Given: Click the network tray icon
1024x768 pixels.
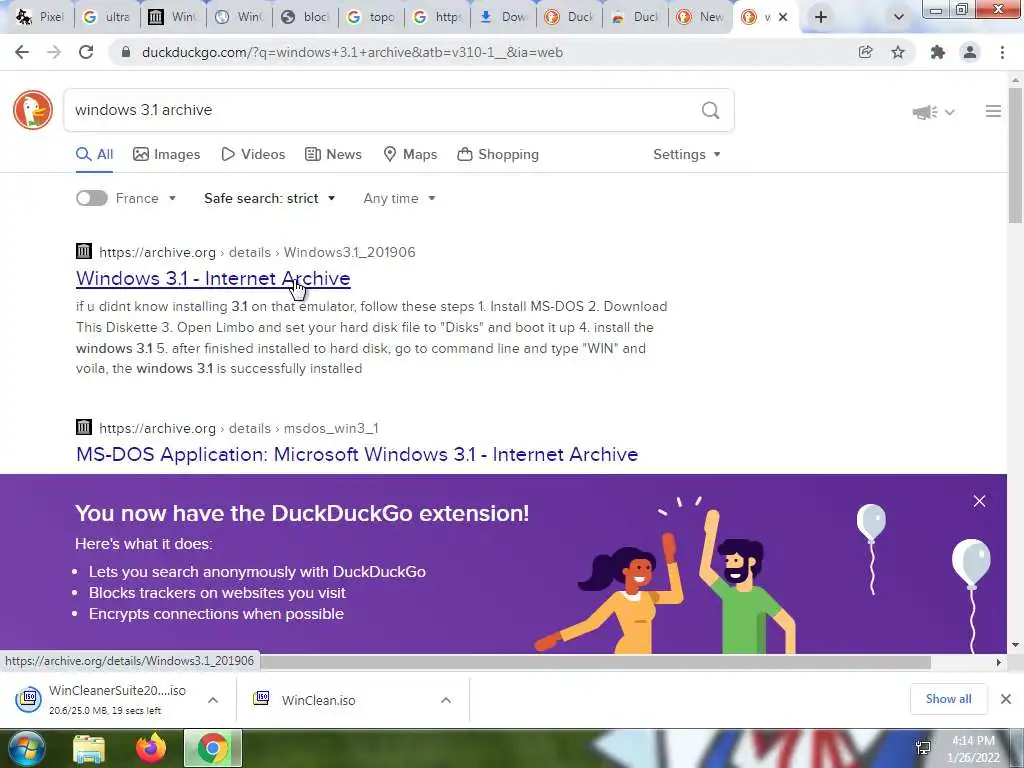Looking at the screenshot, I should pos(923,748).
